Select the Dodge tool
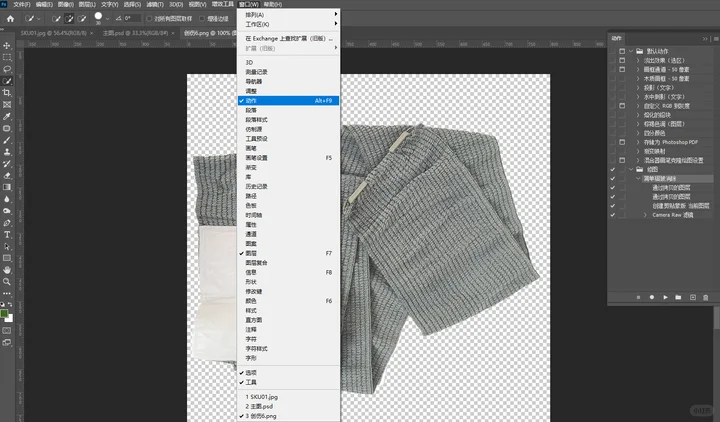The height and width of the screenshot is (422, 720). point(7,211)
